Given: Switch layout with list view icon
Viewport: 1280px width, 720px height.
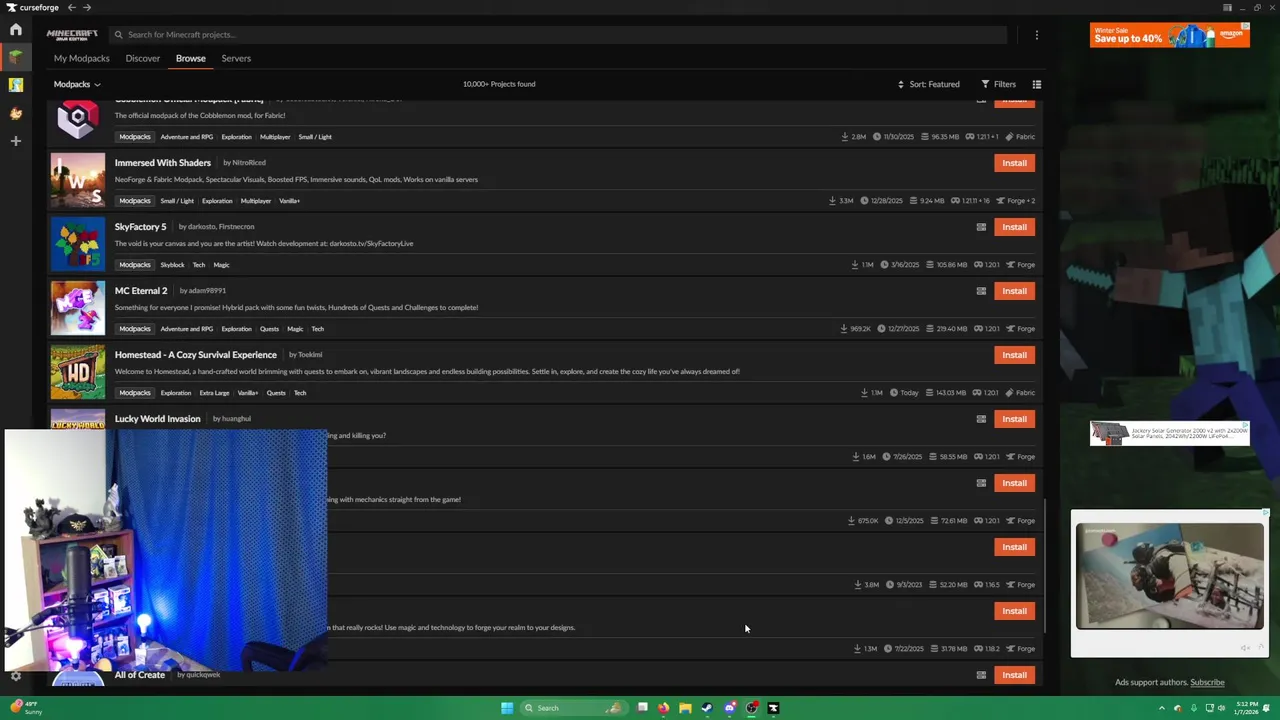Looking at the screenshot, I should [x=1037, y=84].
